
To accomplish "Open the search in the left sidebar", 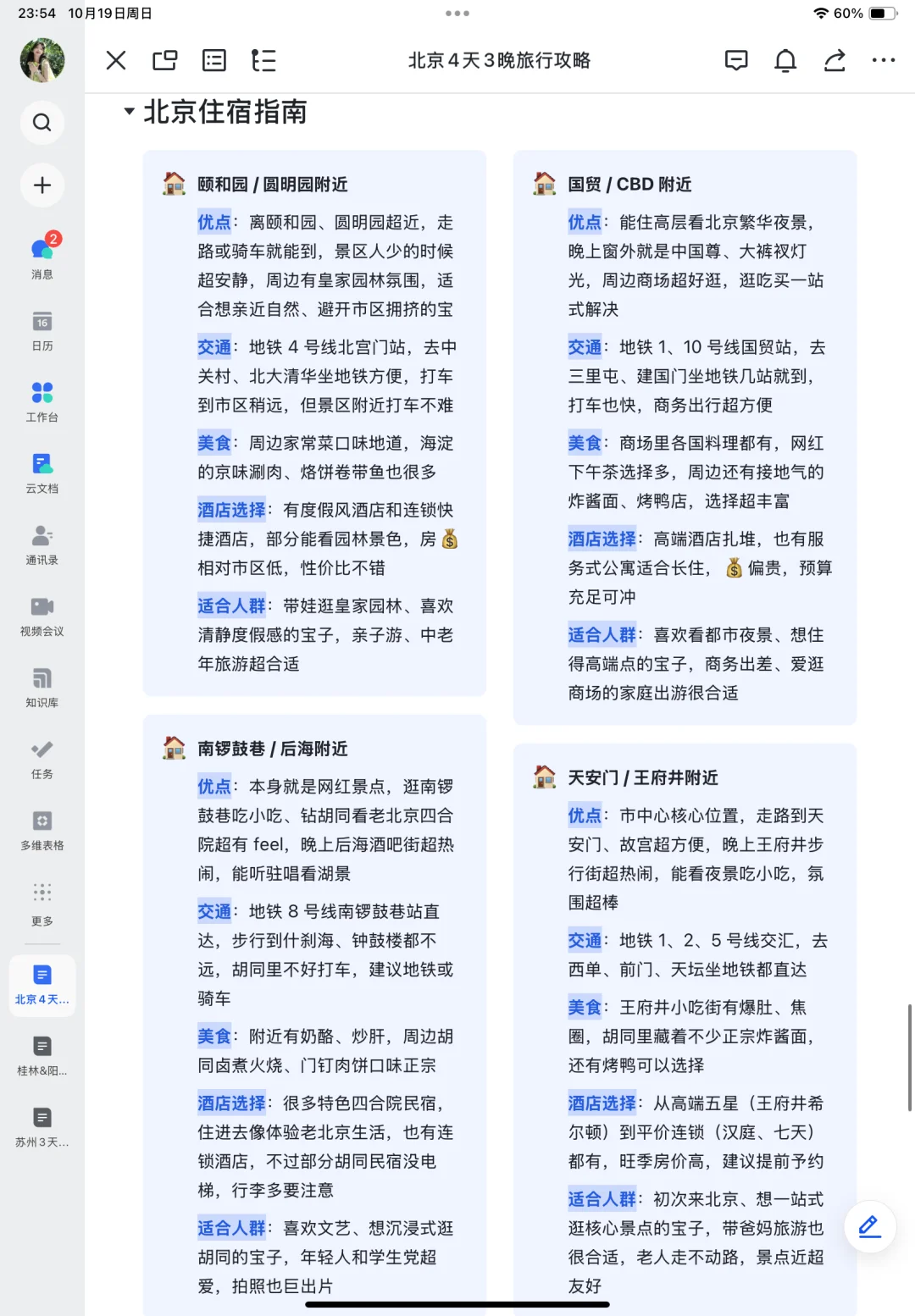I will [x=42, y=122].
